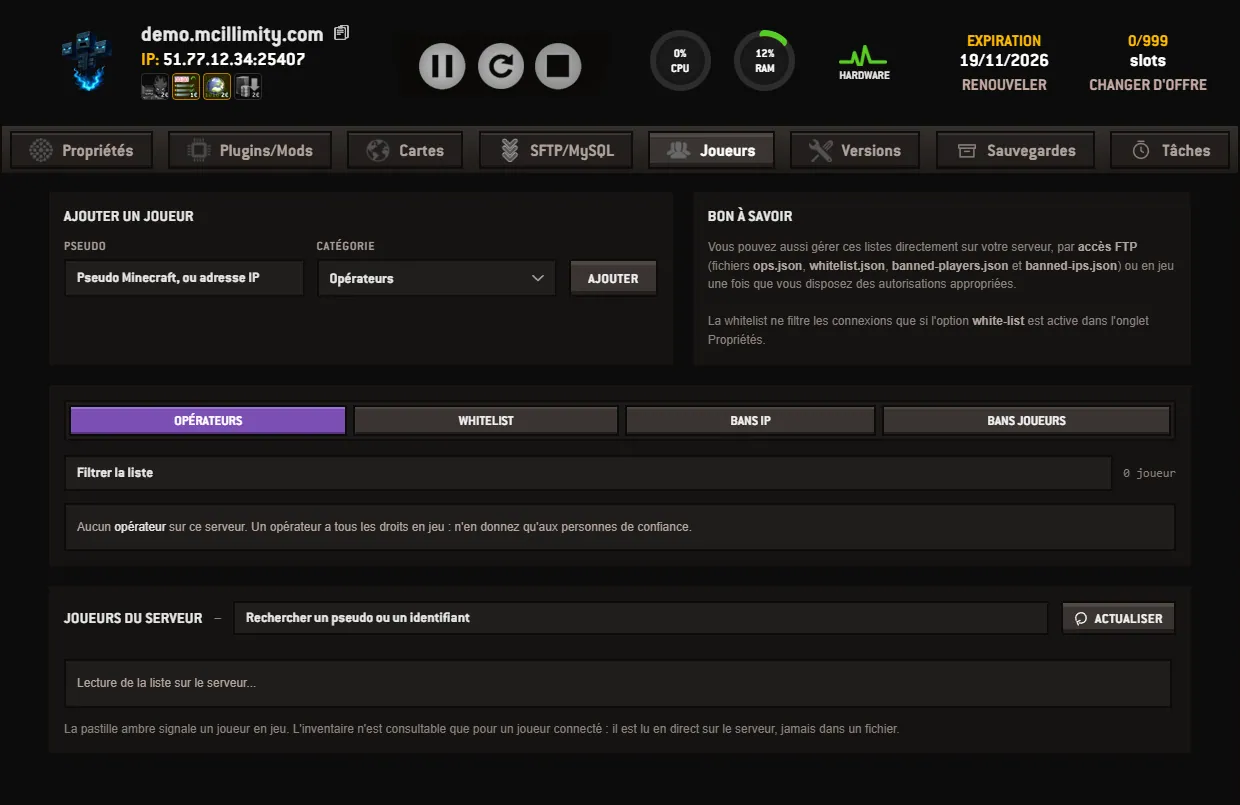
Task: Open the Propriétés tab
Action: pyautogui.click(x=81, y=150)
